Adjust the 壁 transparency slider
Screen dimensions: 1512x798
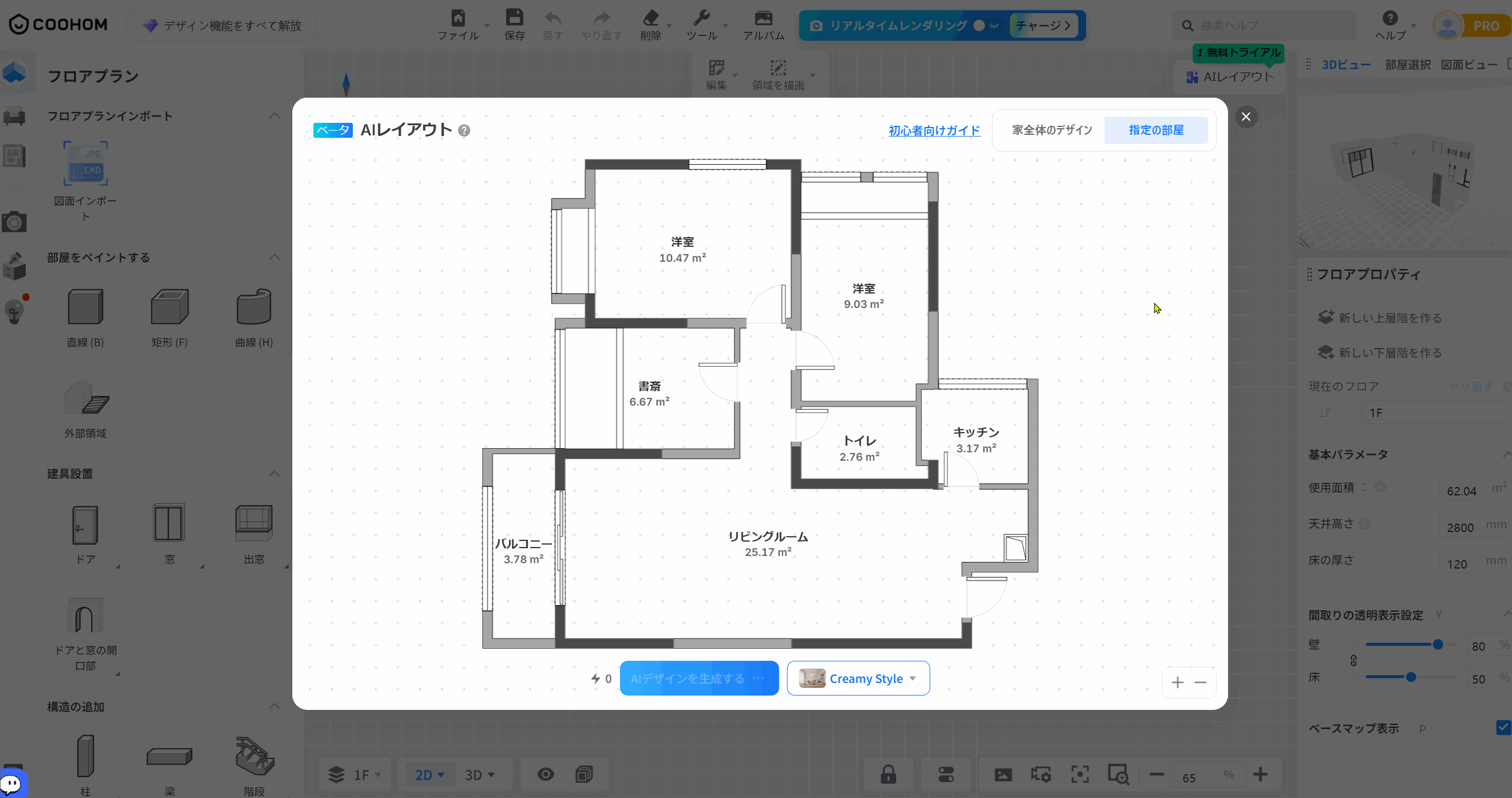pos(1437,645)
